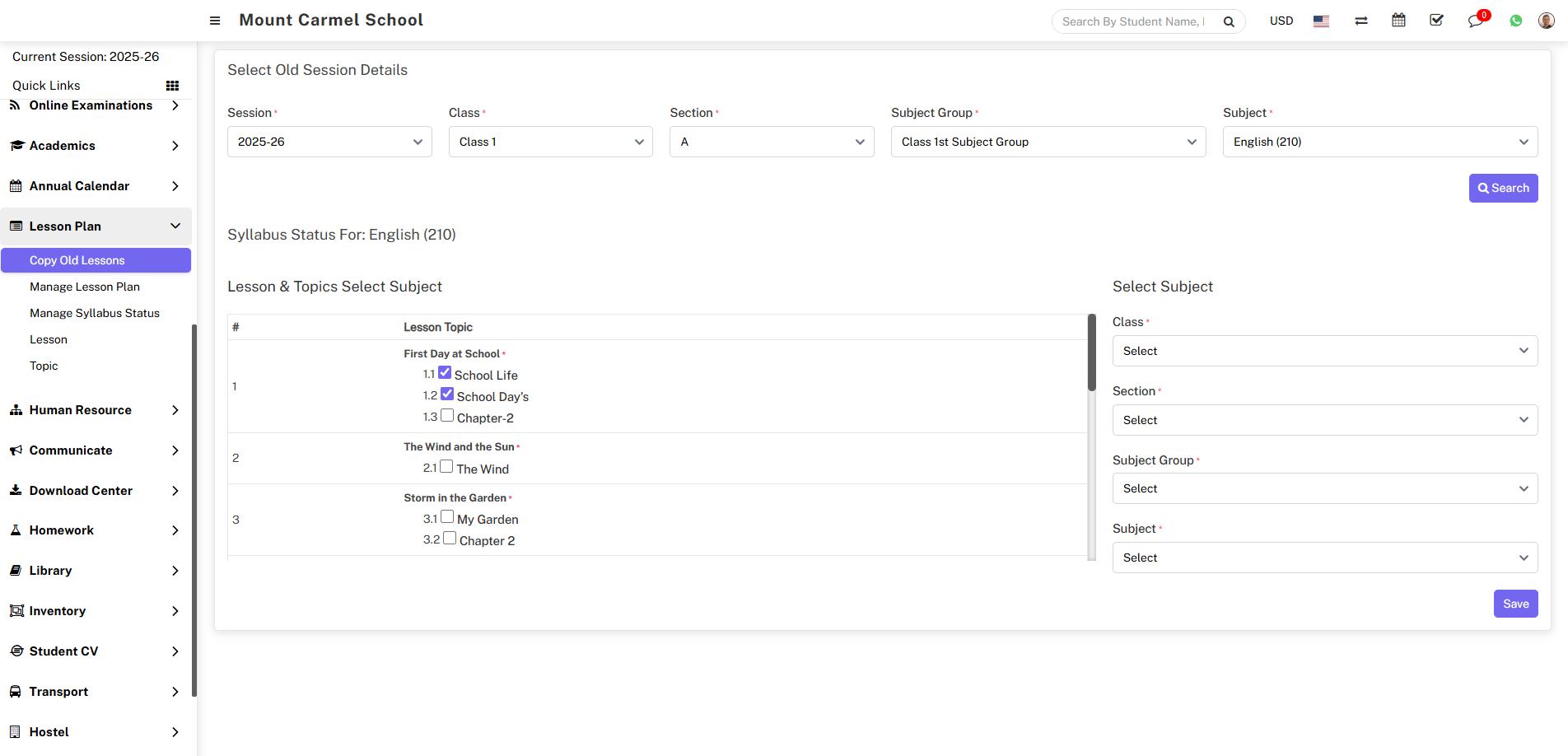Open chat messages icon with red badge
1568x756 pixels.
(1475, 21)
